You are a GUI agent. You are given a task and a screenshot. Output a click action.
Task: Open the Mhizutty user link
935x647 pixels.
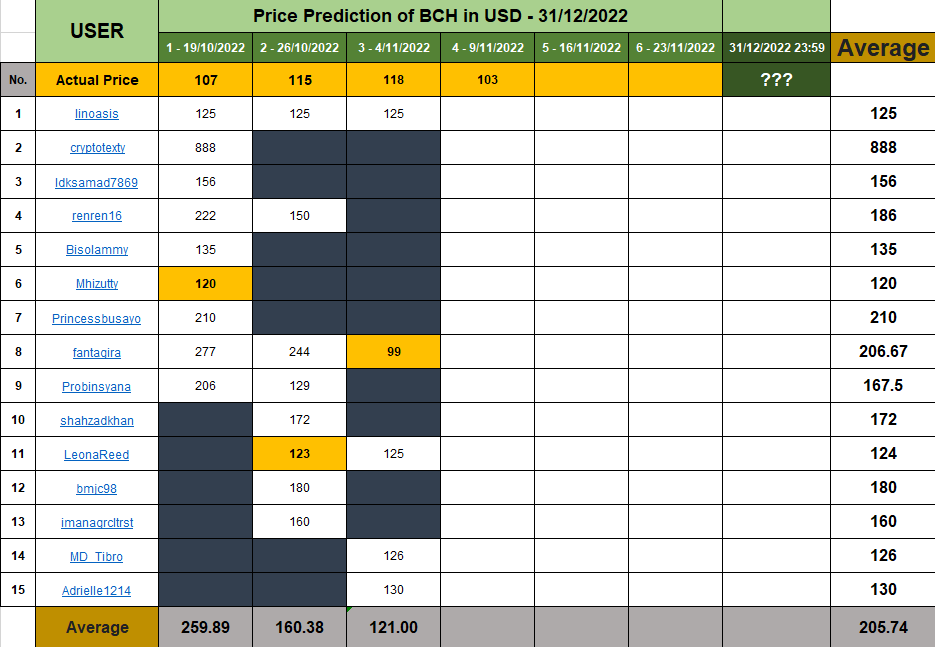click(97, 284)
